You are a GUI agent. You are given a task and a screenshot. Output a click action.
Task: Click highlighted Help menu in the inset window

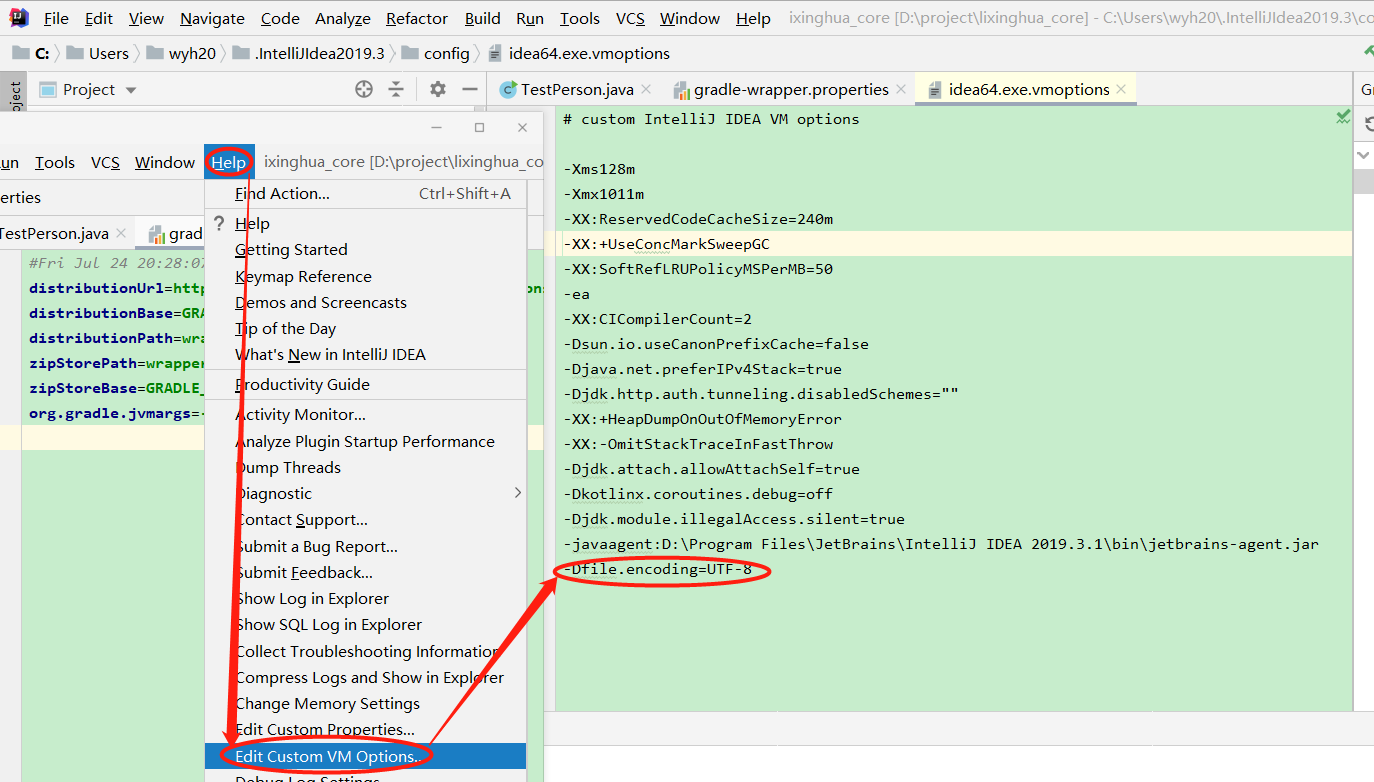pos(229,162)
